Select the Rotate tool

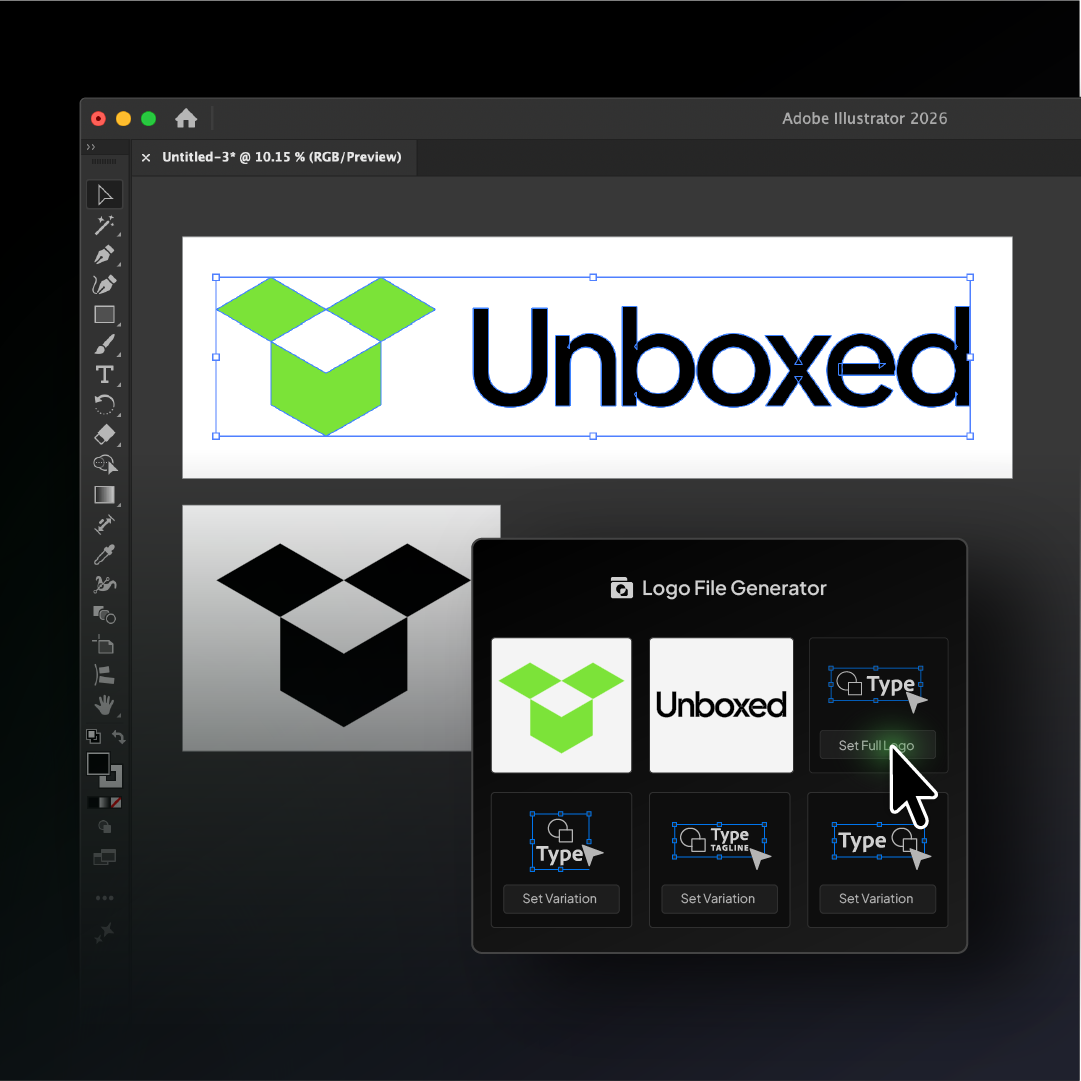[x=105, y=404]
